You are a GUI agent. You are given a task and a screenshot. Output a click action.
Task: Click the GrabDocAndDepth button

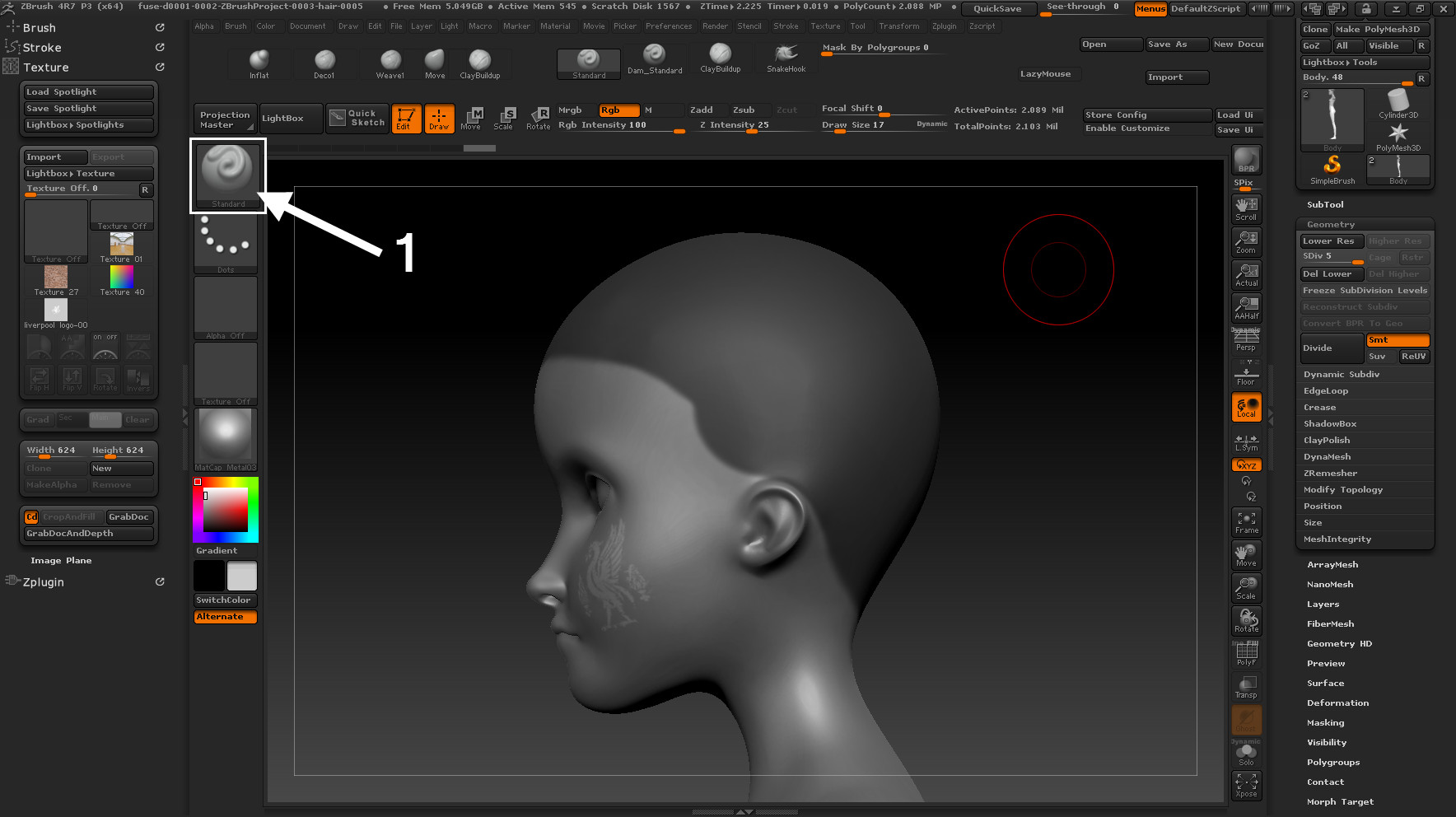(x=89, y=534)
